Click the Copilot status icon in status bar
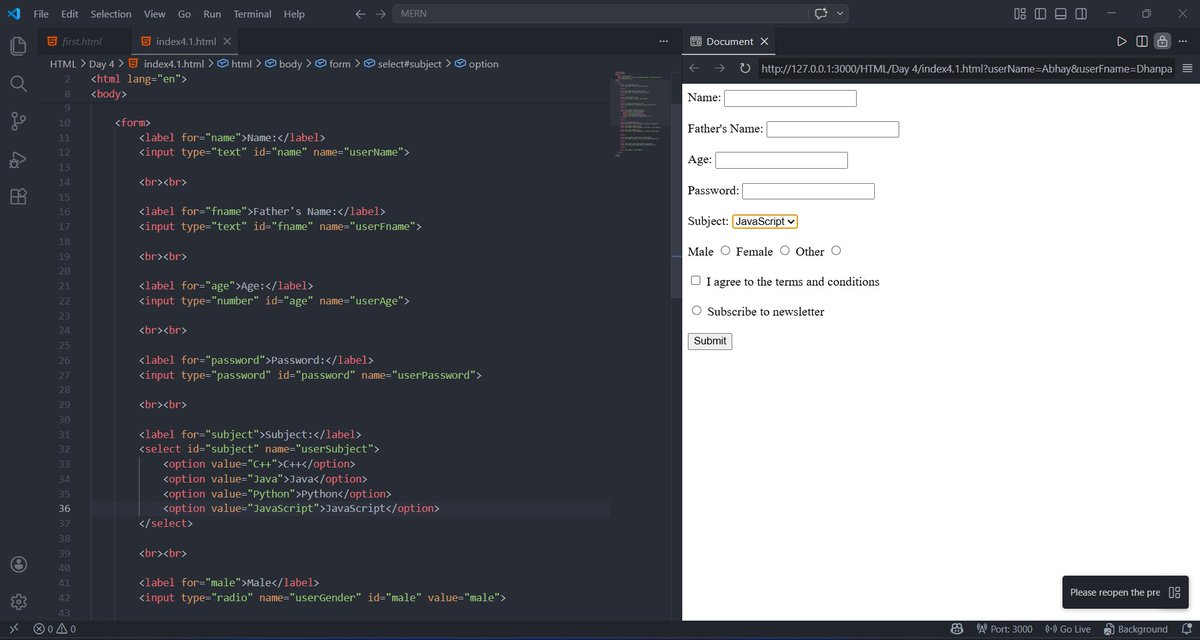Viewport: 1200px width, 640px height. 956,629
